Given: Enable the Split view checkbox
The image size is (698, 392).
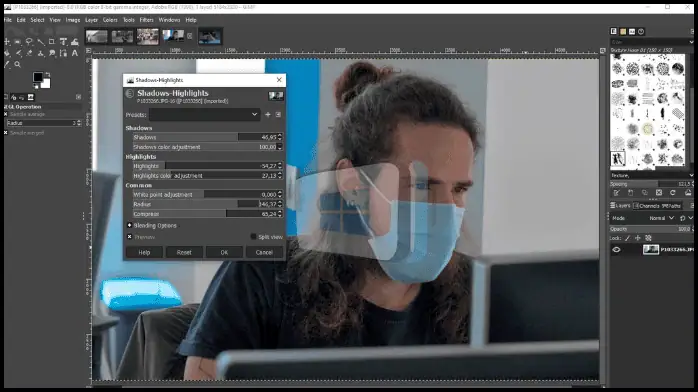Looking at the screenshot, I should (x=253, y=237).
